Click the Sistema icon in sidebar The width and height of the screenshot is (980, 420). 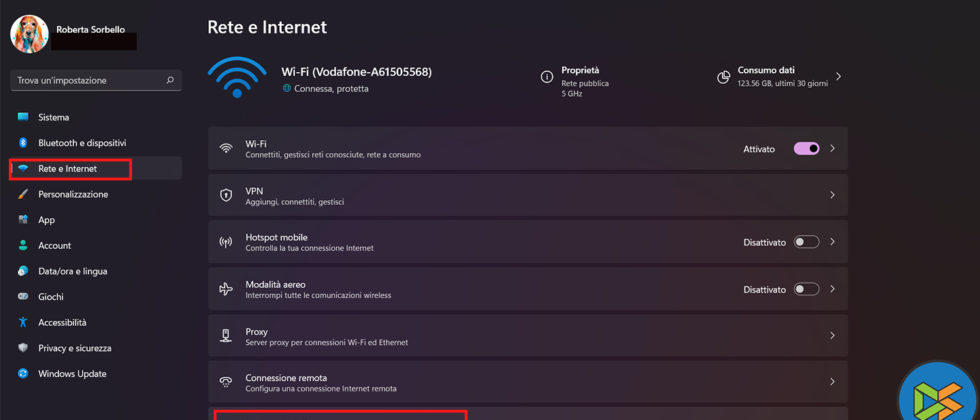pyautogui.click(x=23, y=117)
